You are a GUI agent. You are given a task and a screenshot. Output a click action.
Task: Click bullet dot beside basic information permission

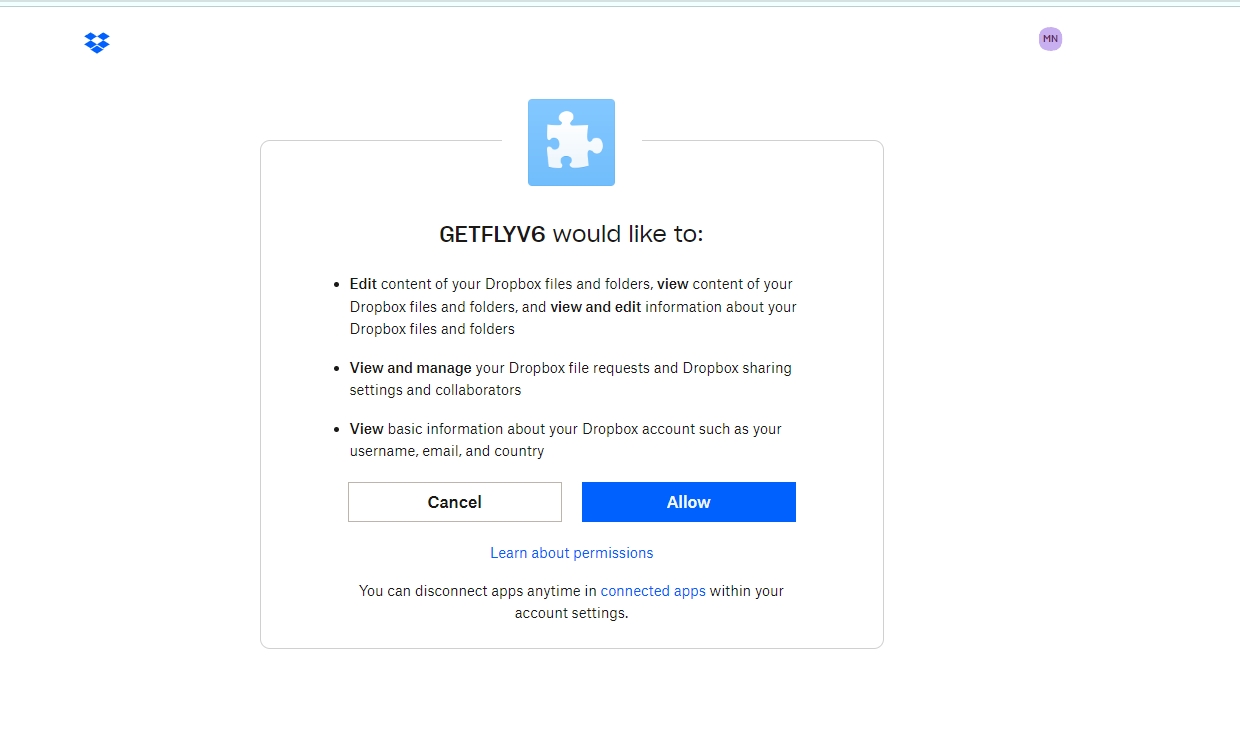pos(337,430)
